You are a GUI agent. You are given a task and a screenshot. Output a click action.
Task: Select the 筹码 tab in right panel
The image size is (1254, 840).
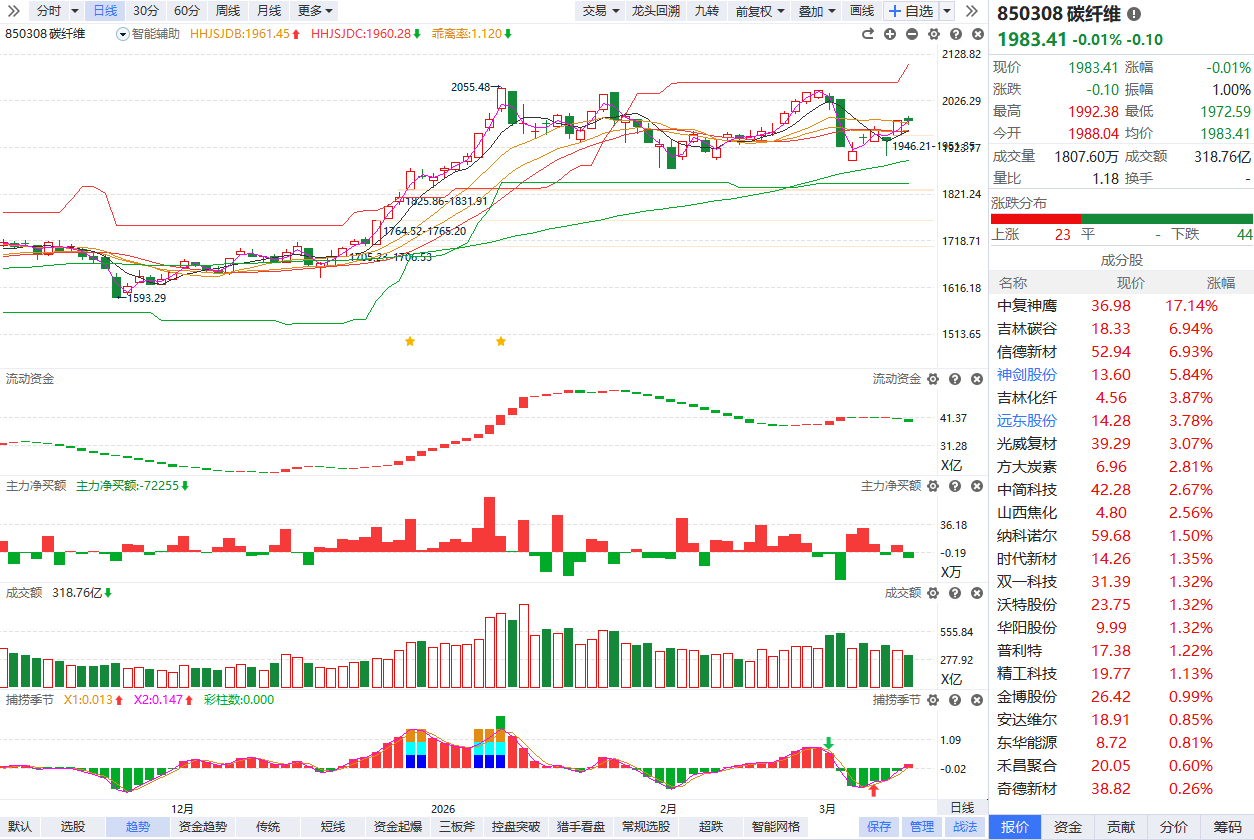(x=1227, y=827)
